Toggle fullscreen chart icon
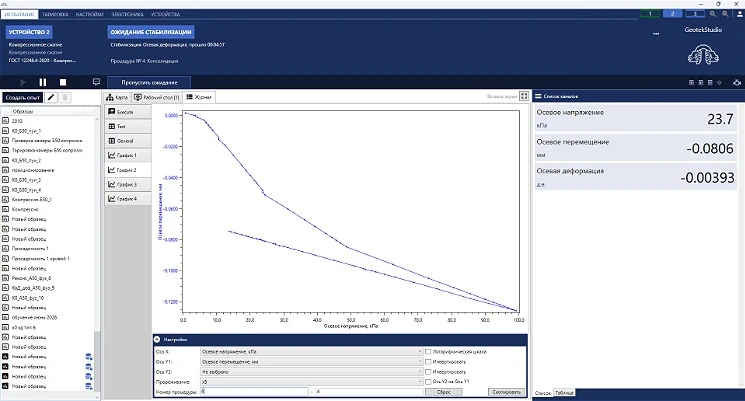This screenshot has height=401, width=745. coord(524,96)
